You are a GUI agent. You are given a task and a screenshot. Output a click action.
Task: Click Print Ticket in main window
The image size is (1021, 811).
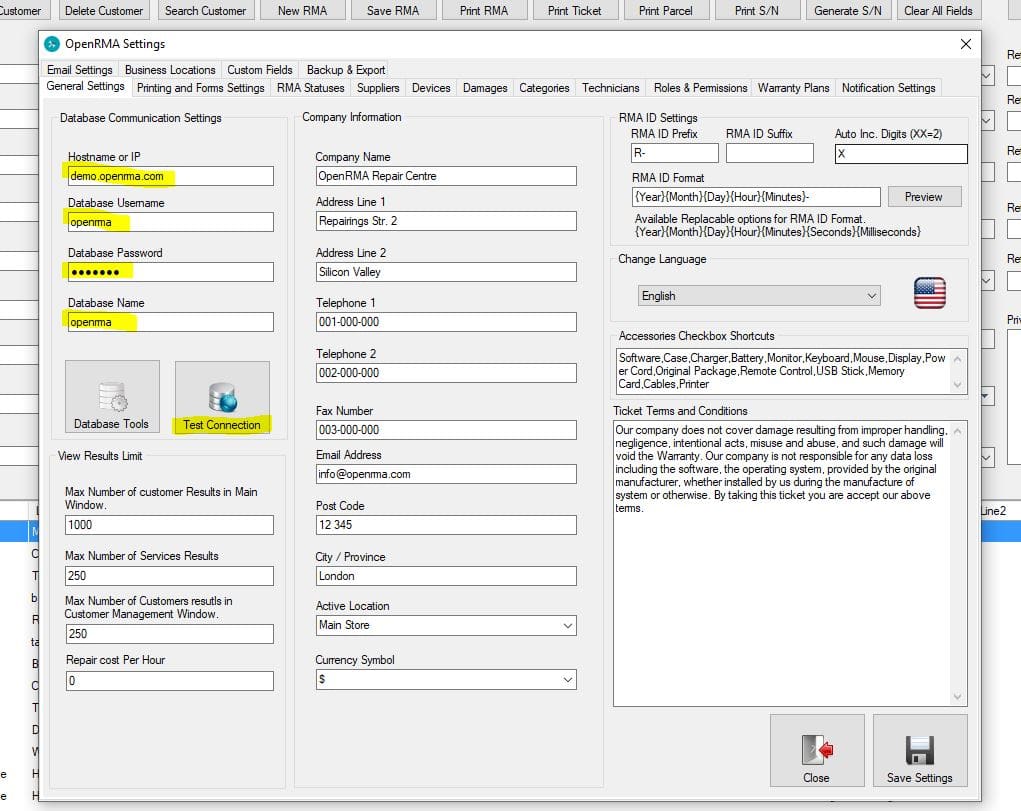575,10
